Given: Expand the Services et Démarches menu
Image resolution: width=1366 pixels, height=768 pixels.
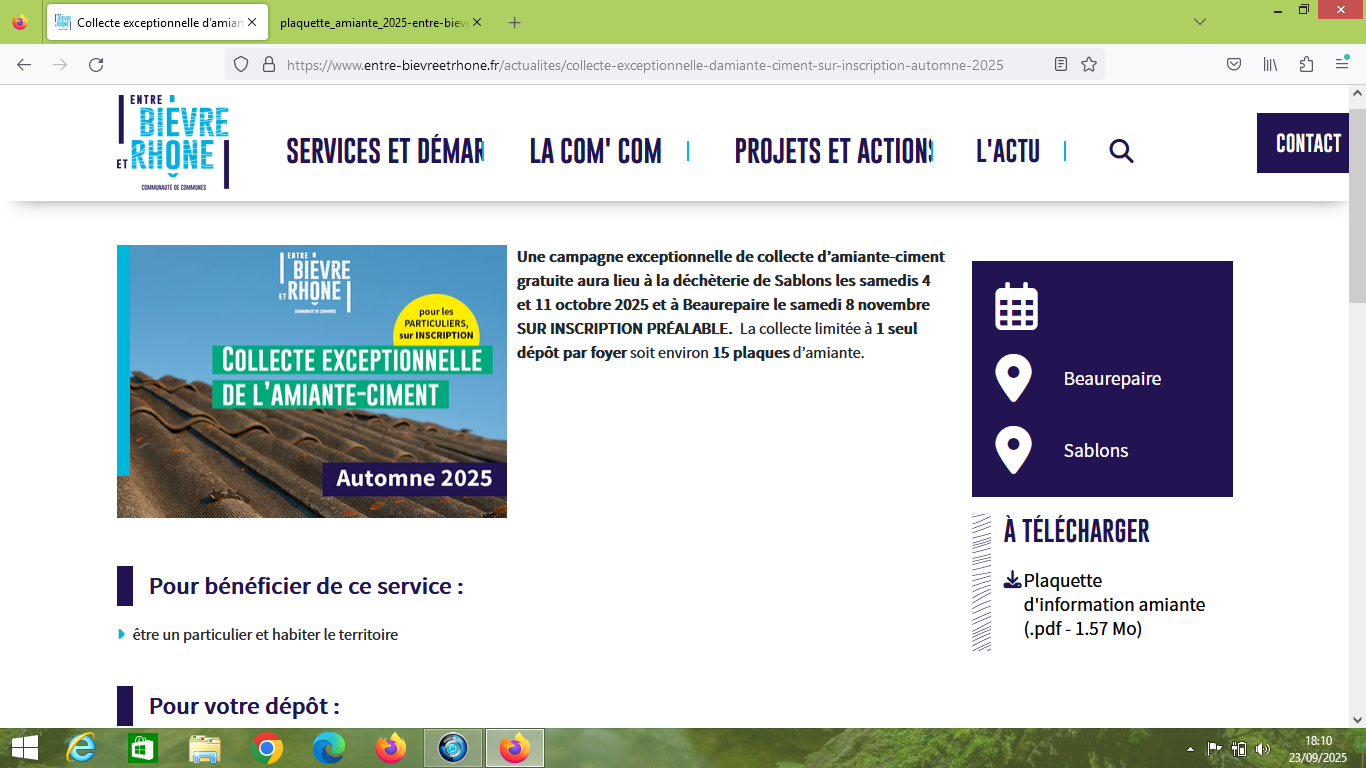Looking at the screenshot, I should [385, 151].
